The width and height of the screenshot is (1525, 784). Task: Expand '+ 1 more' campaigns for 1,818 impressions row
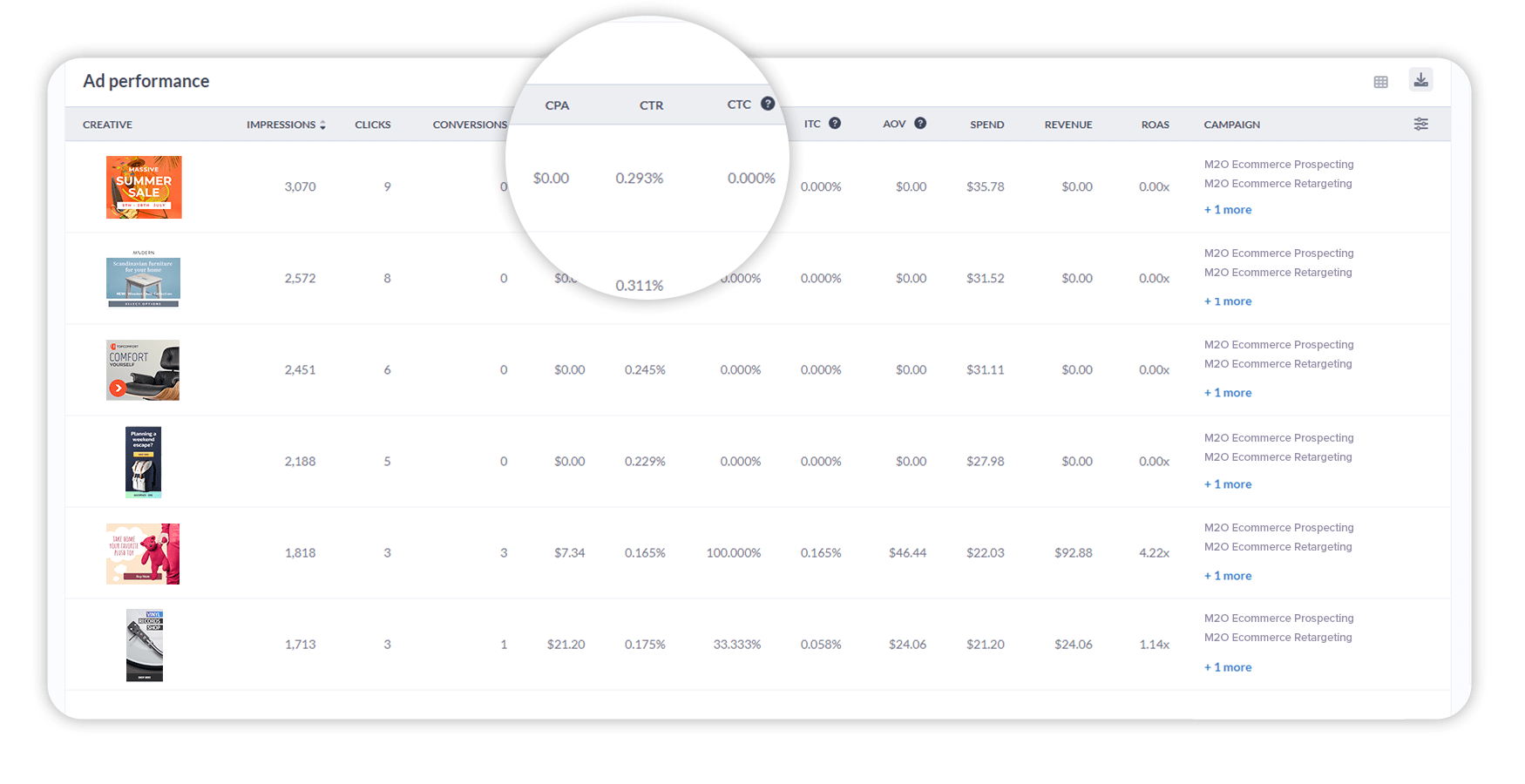point(1228,576)
